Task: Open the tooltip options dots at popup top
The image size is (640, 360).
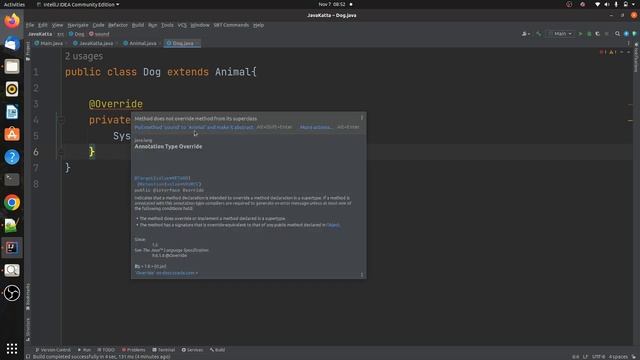Action: [x=362, y=118]
